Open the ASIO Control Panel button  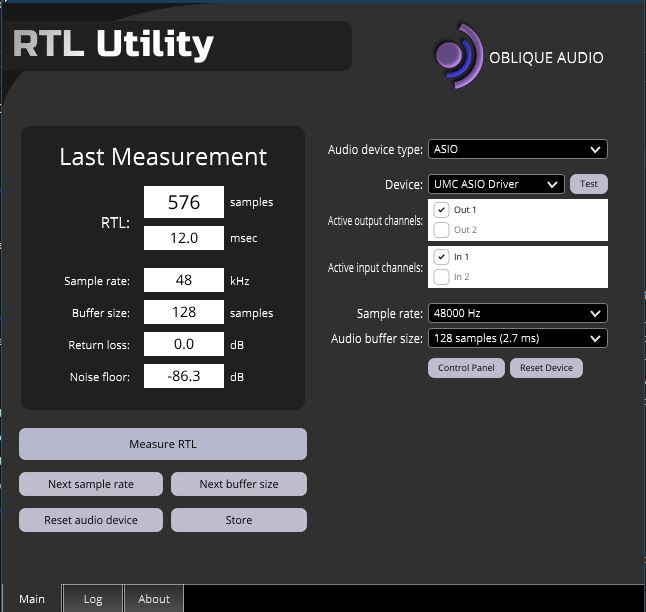point(466,368)
